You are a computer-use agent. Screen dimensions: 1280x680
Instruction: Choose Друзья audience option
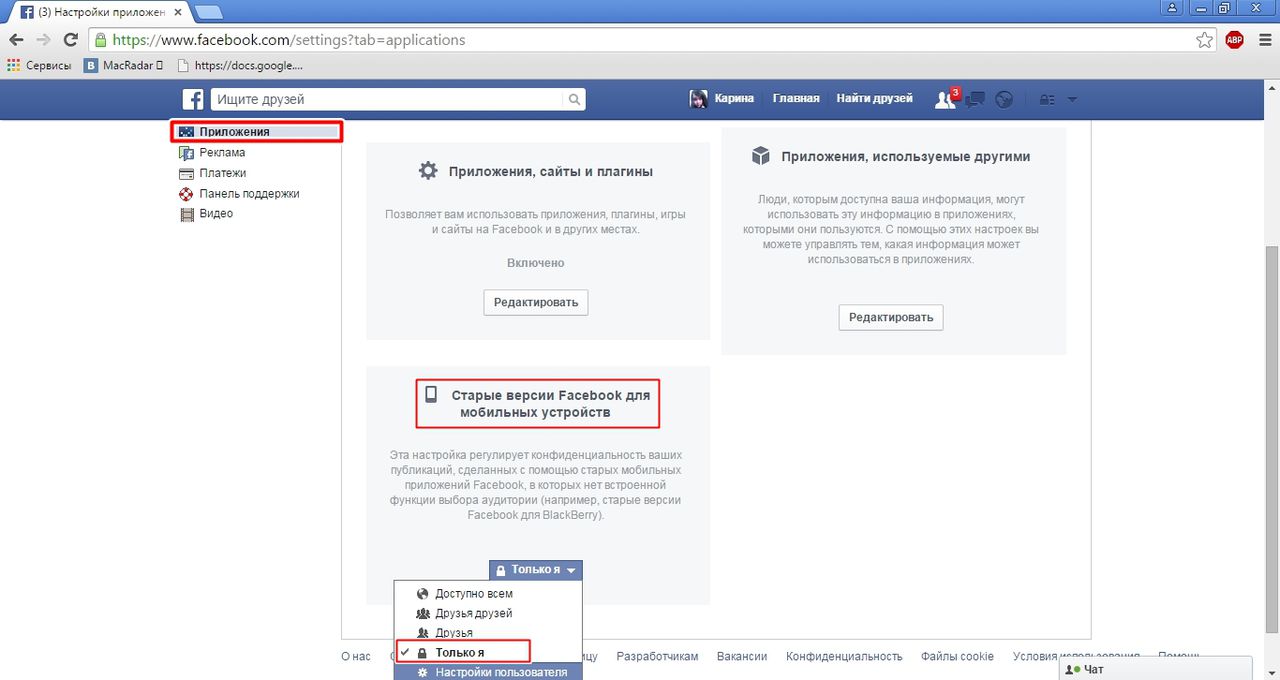pos(488,633)
